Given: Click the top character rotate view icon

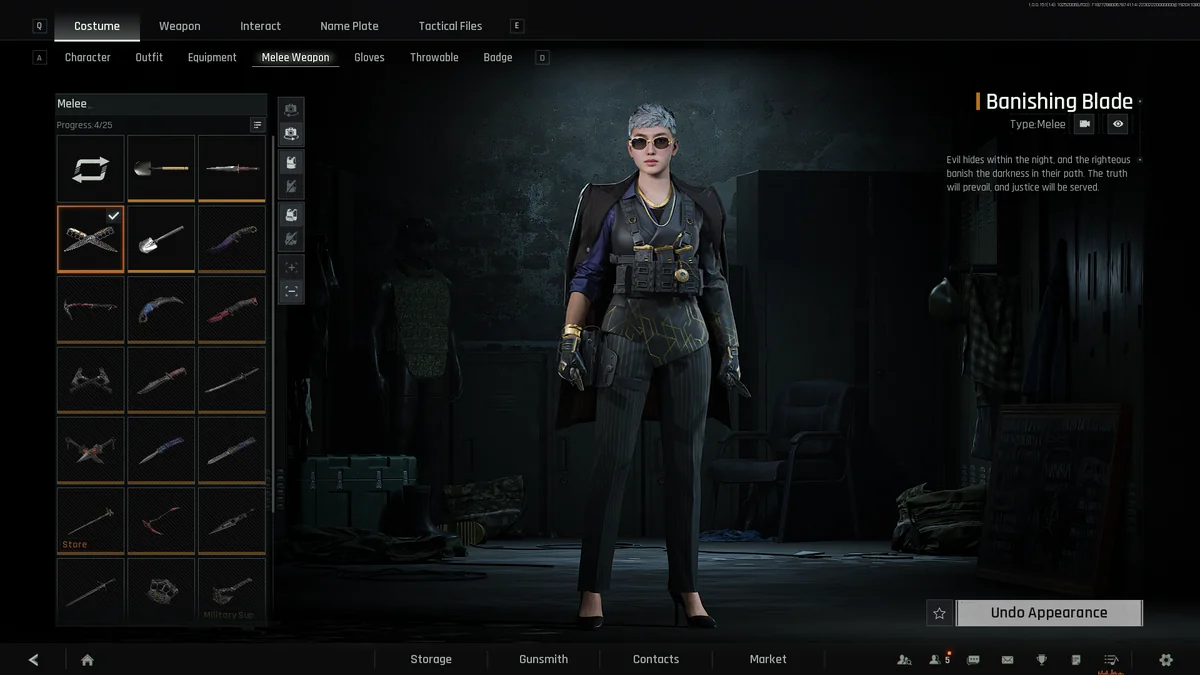Looking at the screenshot, I should [x=291, y=109].
